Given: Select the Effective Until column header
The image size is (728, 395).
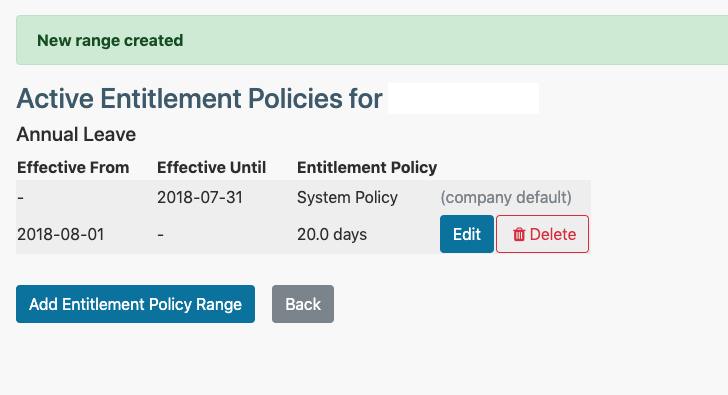Looking at the screenshot, I should pyautogui.click(x=211, y=167).
